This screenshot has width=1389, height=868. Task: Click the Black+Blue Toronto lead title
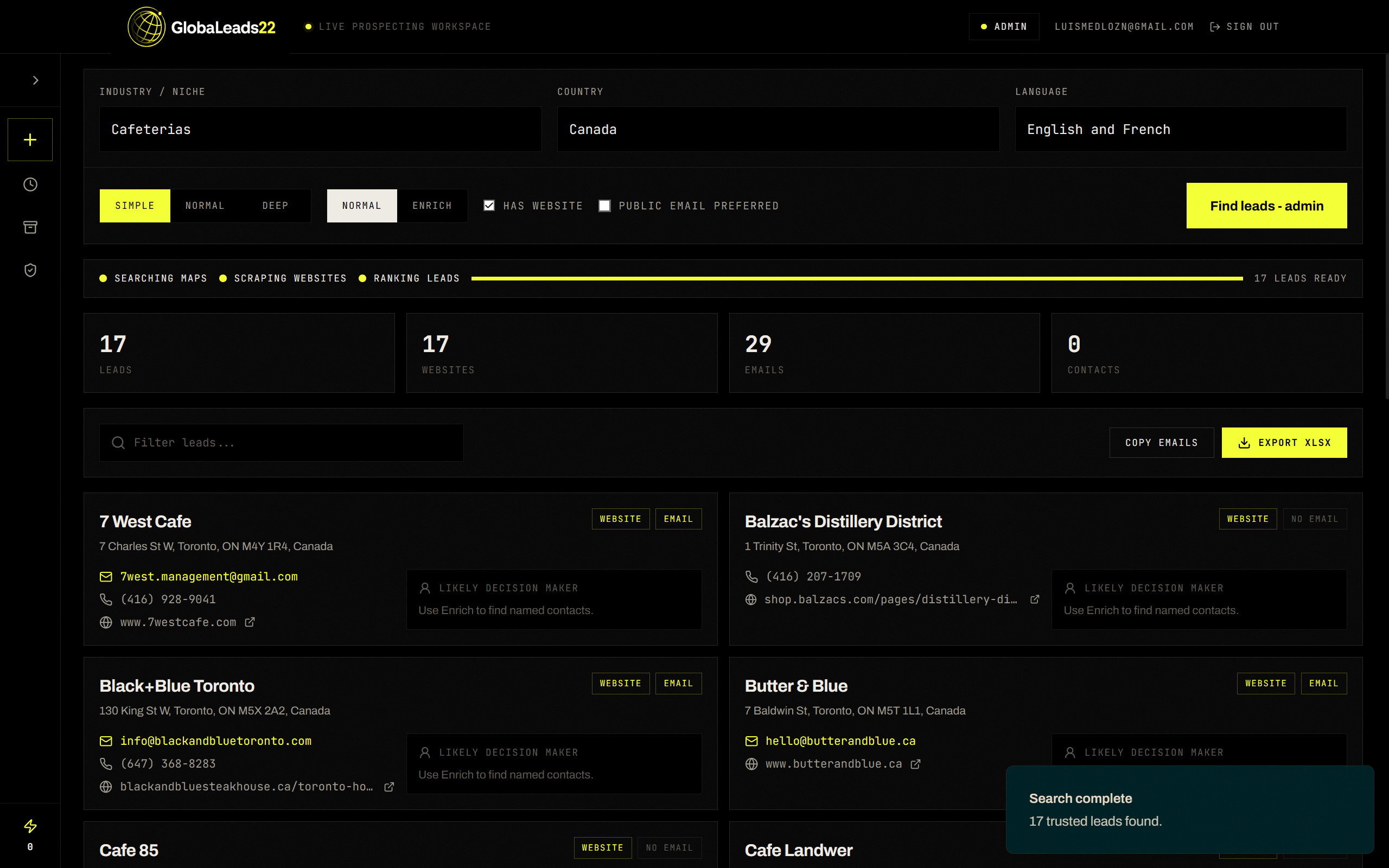(177, 686)
